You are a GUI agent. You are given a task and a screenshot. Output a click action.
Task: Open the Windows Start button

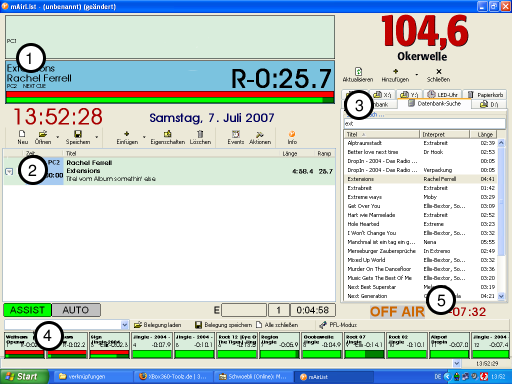pos(24,377)
